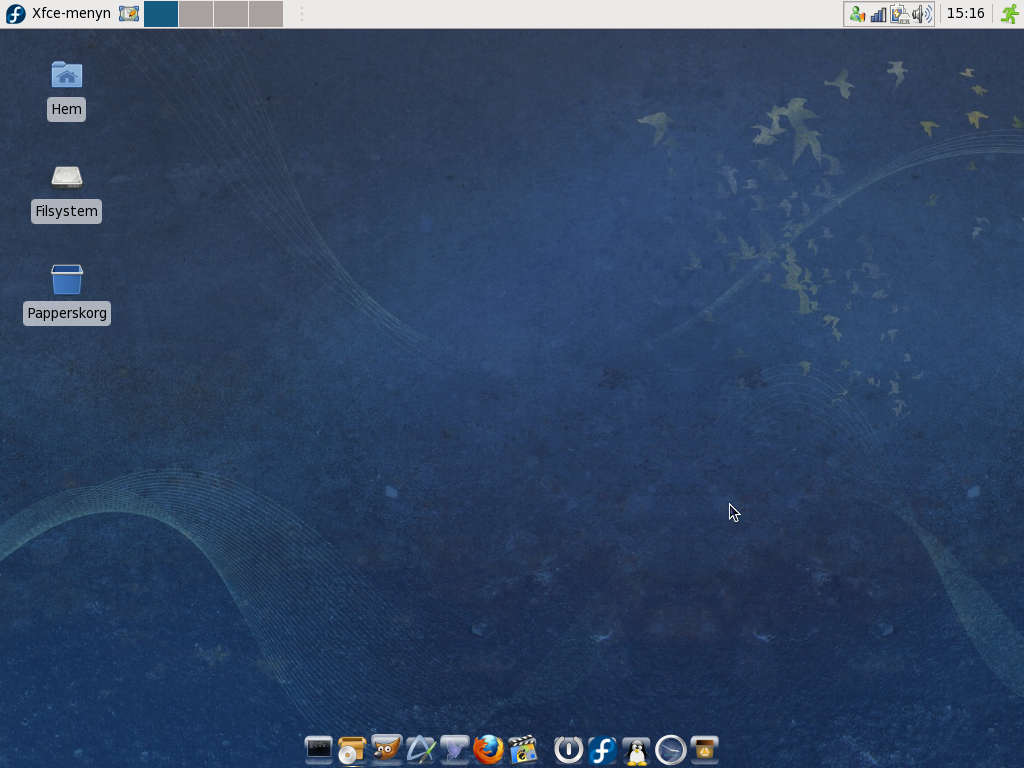Select the Filsystem drive desktop icon
Image resolution: width=1024 pixels, height=768 pixels.
tap(67, 177)
